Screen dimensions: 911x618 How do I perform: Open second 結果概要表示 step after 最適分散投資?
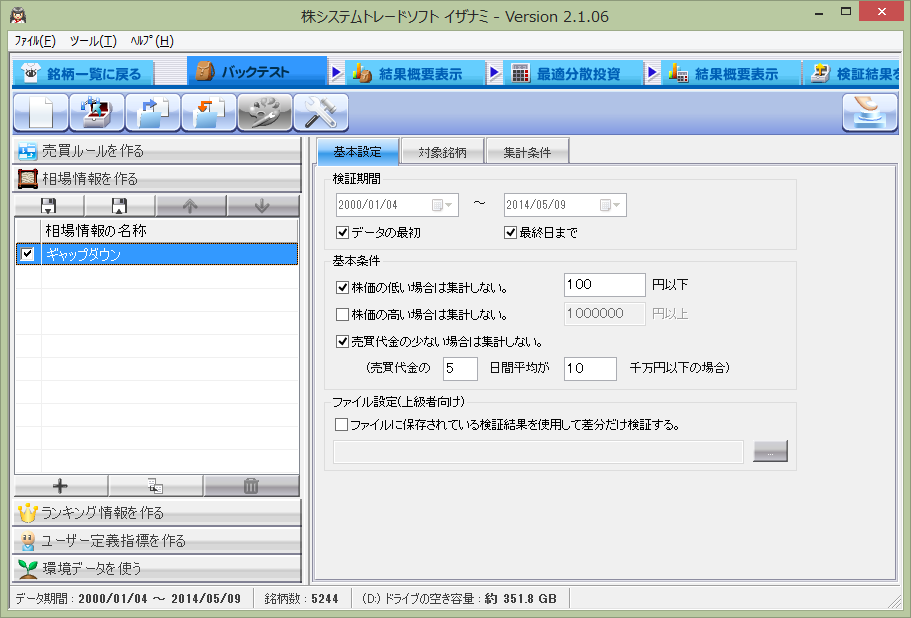pos(731,74)
